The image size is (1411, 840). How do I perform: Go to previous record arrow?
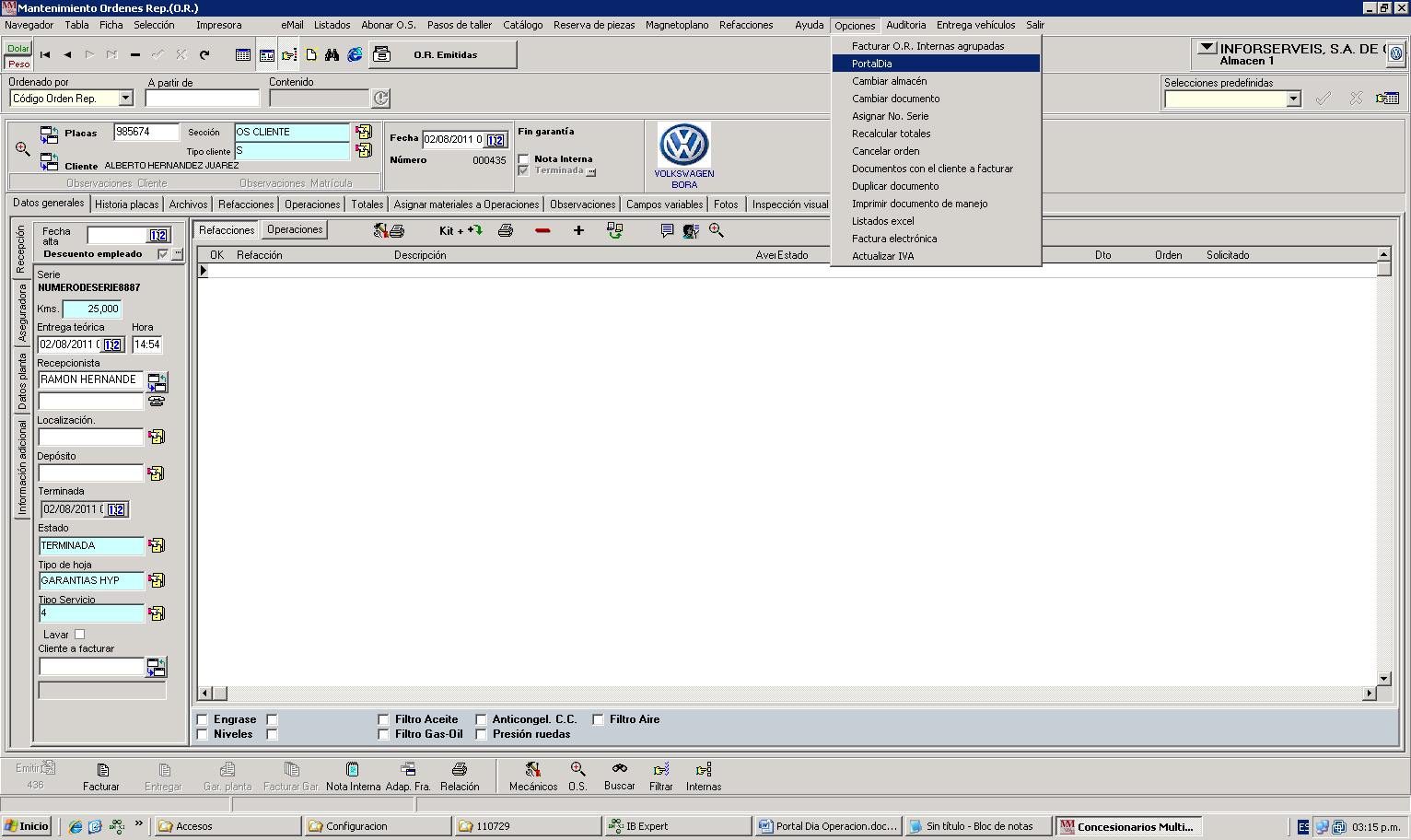coord(67,55)
